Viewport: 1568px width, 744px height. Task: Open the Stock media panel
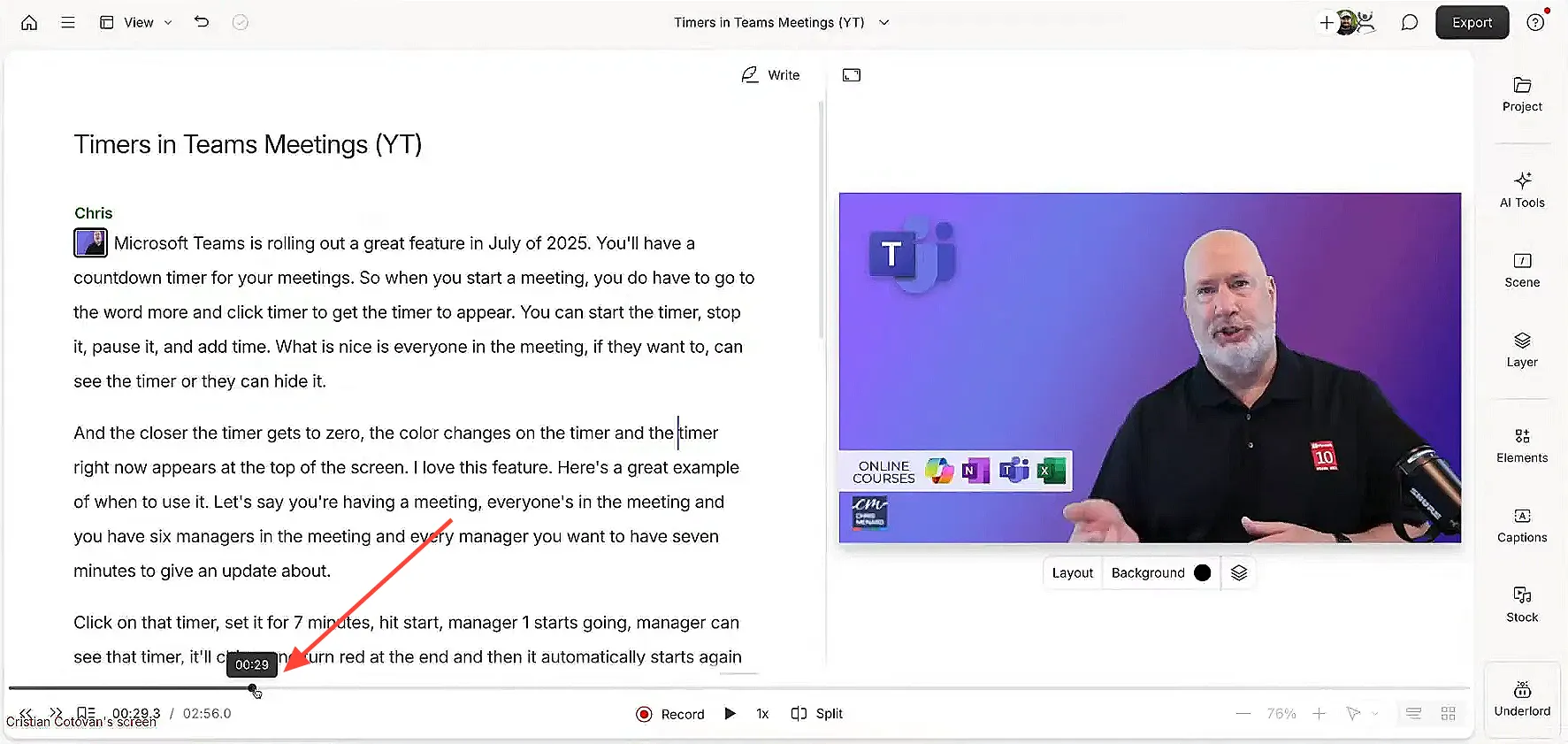[x=1522, y=604]
